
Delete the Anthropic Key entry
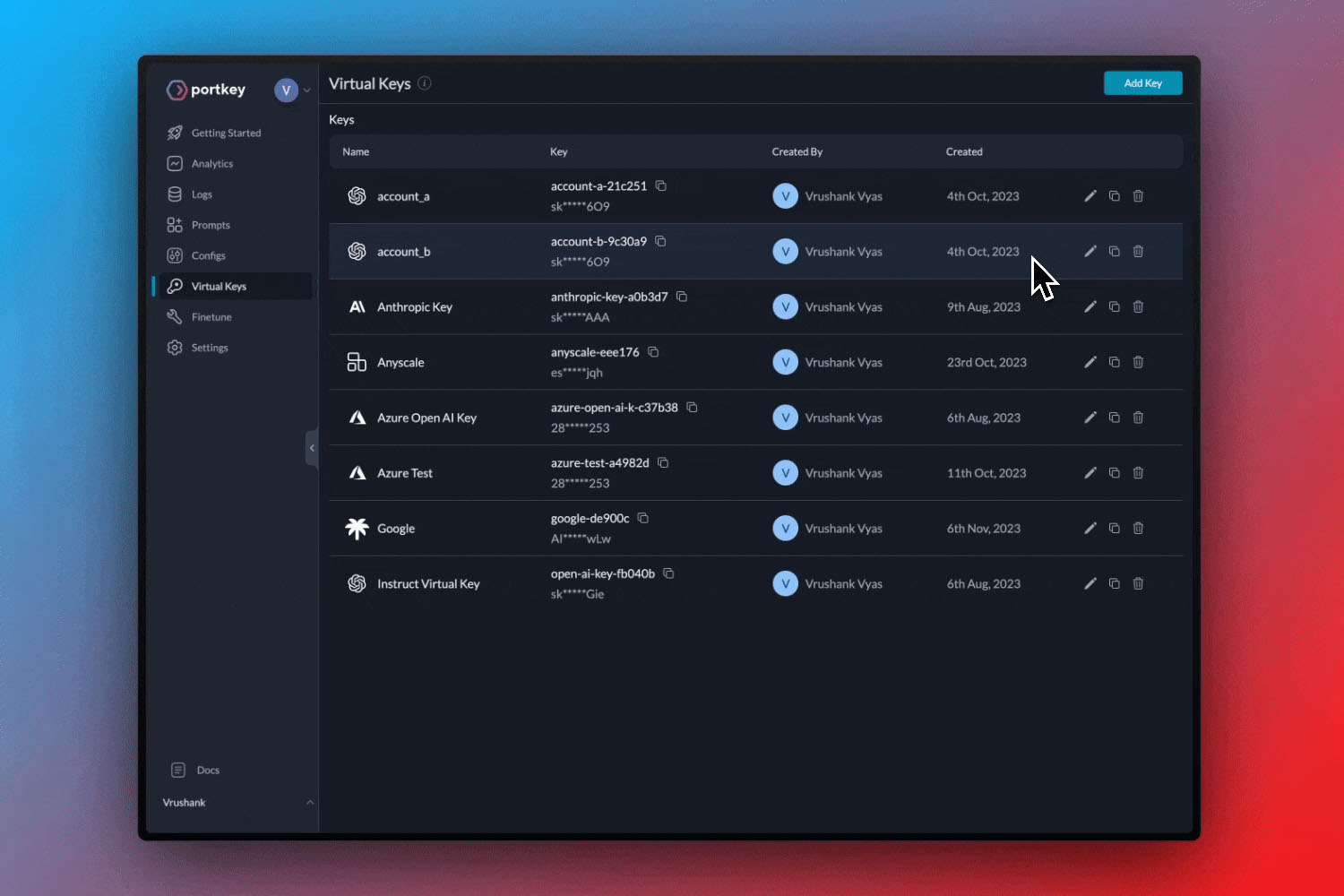pos(1138,306)
